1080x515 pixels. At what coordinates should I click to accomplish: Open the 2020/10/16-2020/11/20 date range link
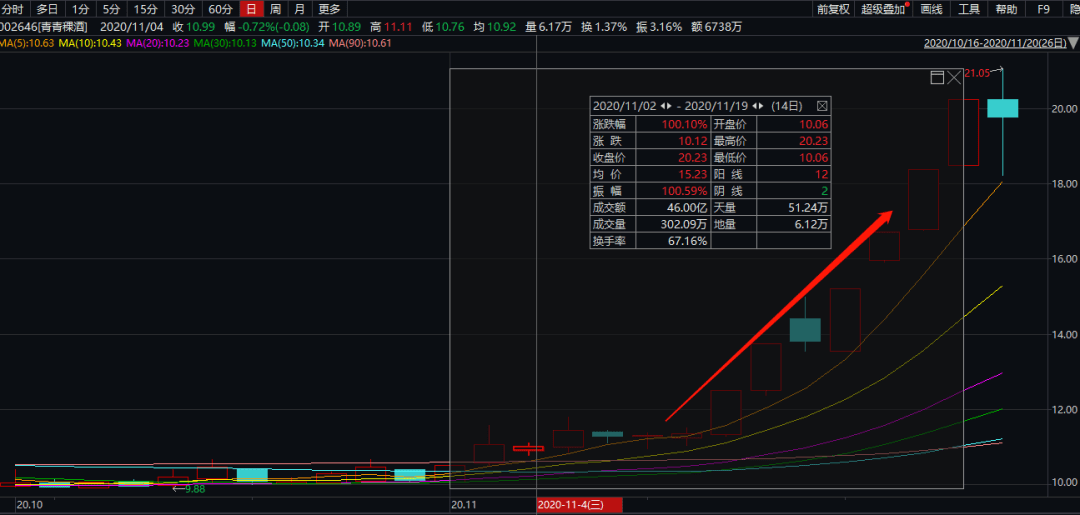coord(994,43)
